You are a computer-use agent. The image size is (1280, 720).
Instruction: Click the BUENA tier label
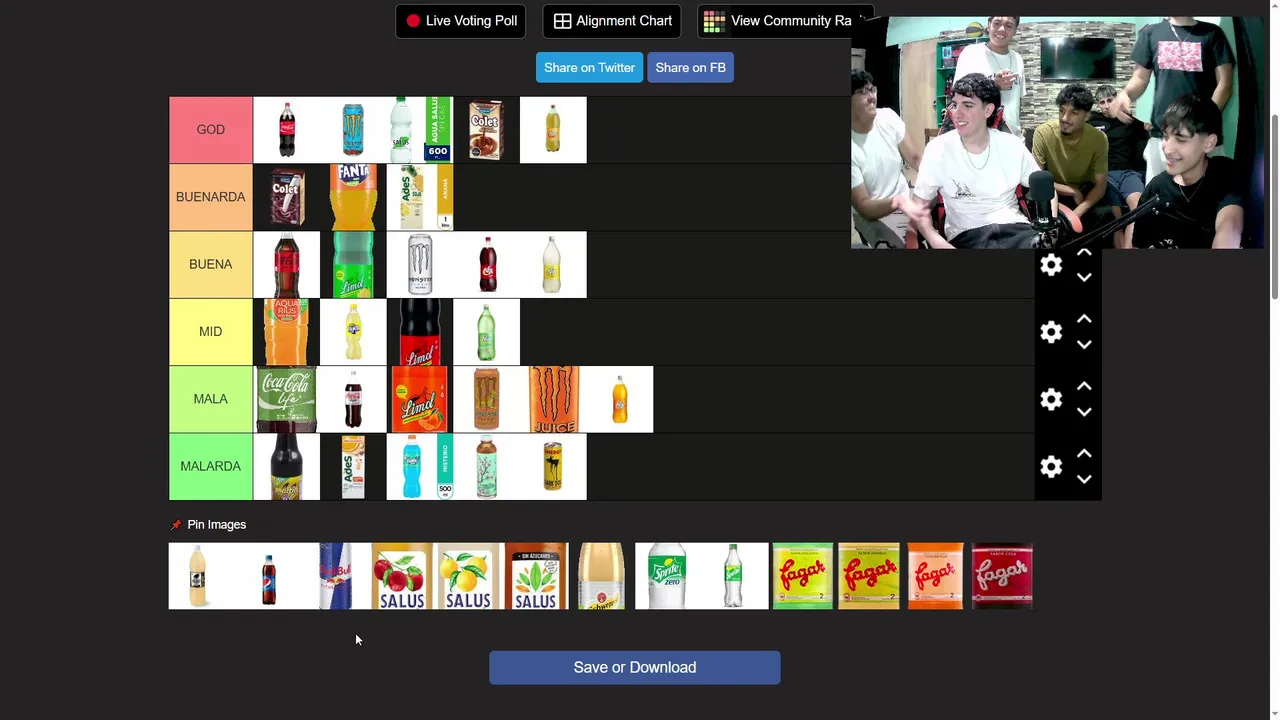[x=211, y=264]
